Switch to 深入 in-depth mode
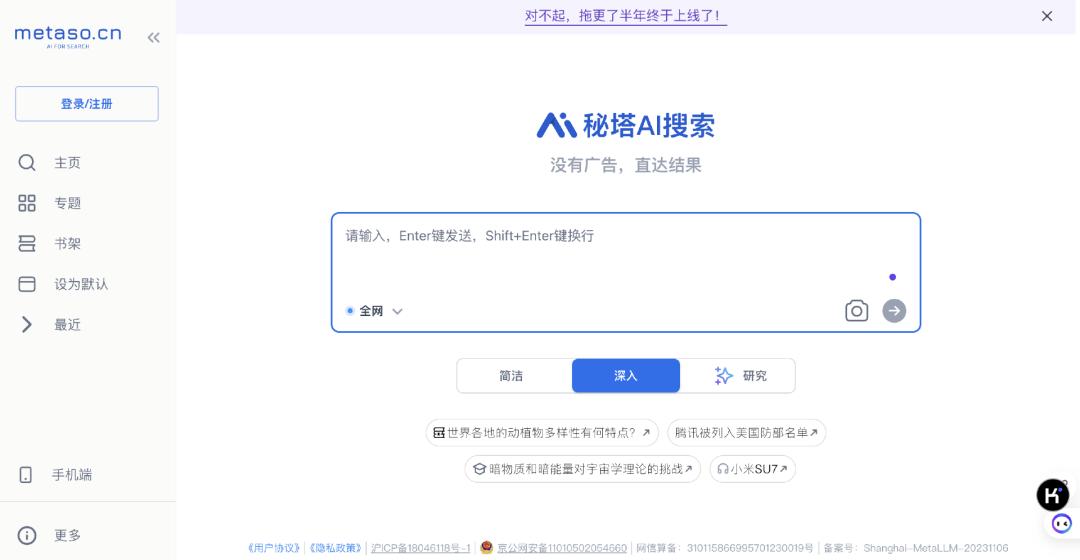Image resolution: width=1080 pixels, height=560 pixels. (x=625, y=375)
